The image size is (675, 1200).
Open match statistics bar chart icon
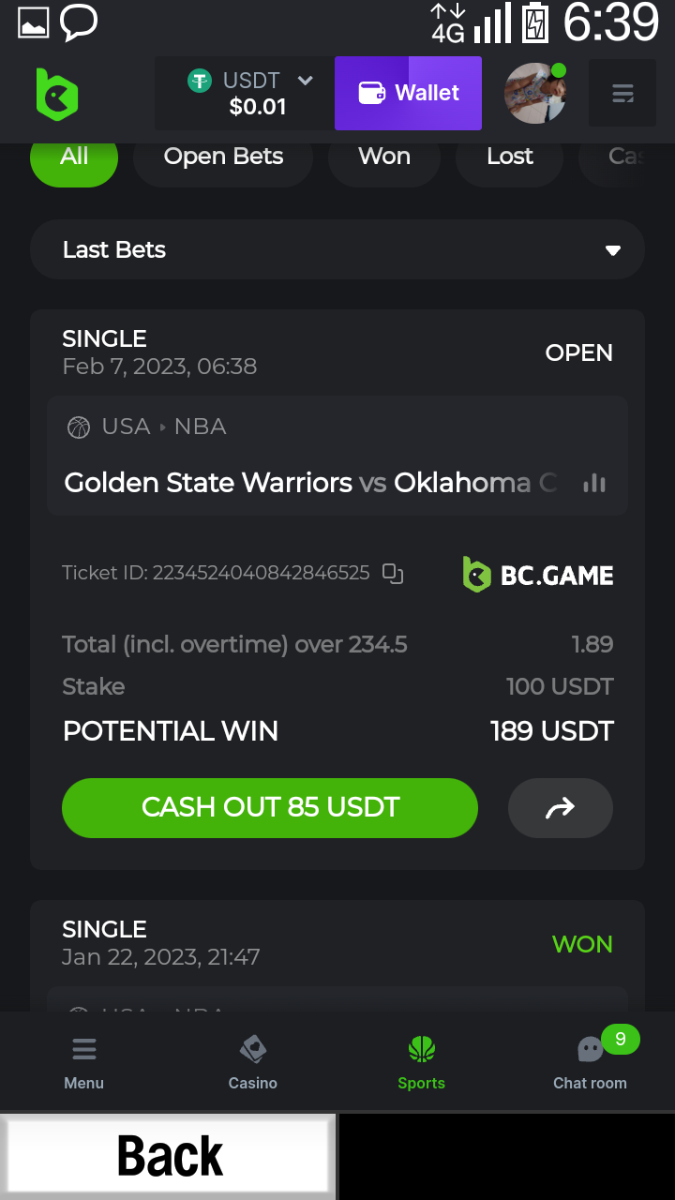[x=595, y=483]
